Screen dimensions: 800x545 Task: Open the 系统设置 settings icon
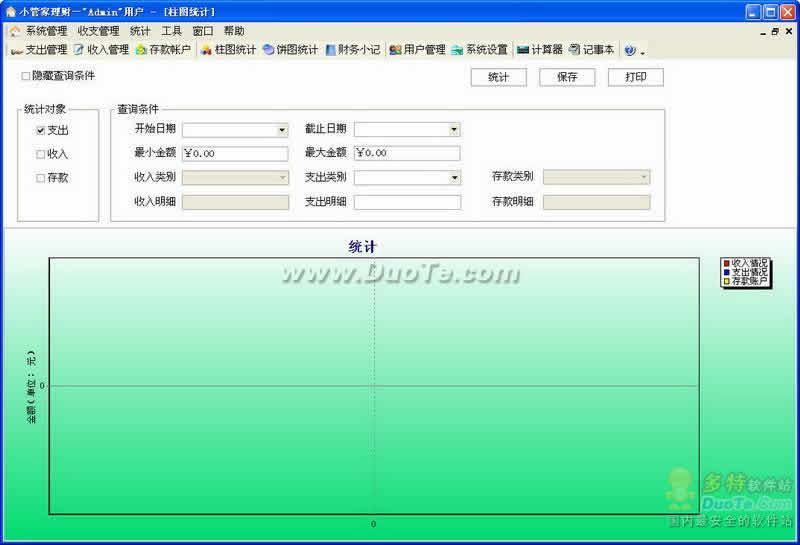[457, 49]
